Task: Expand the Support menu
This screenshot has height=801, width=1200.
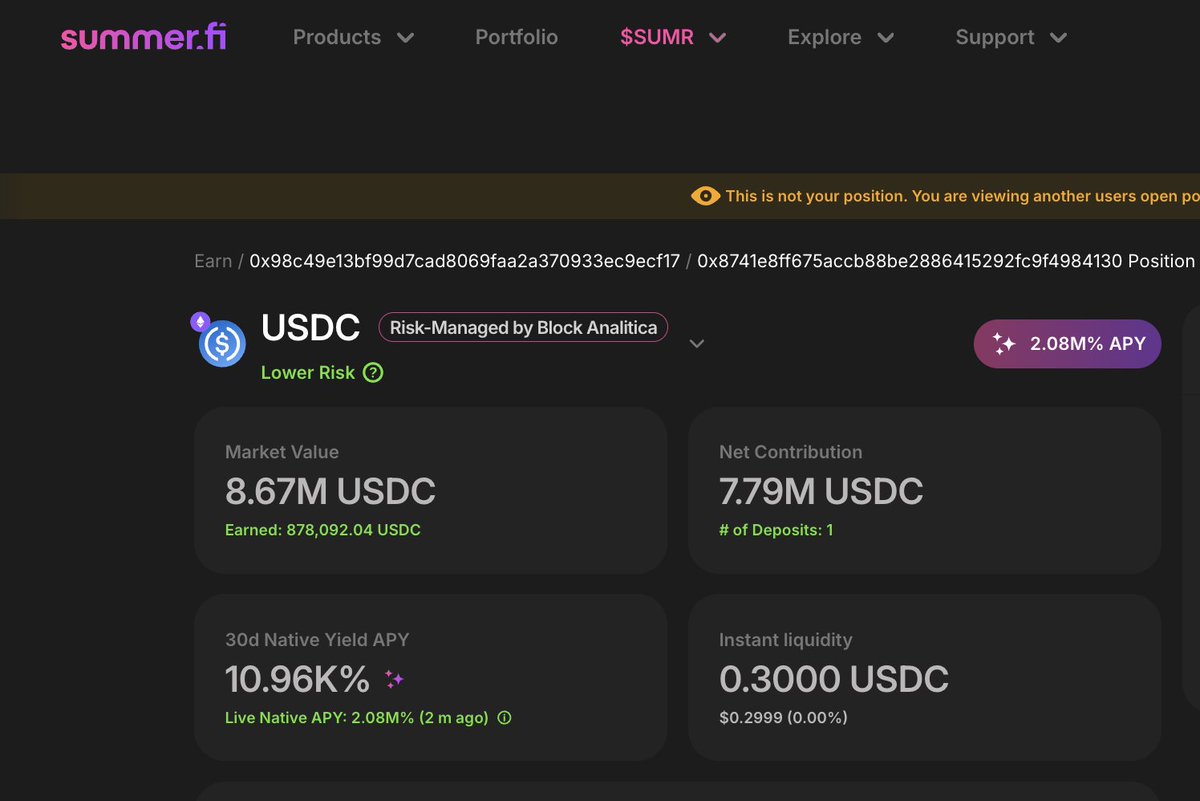Action: tap(1011, 38)
